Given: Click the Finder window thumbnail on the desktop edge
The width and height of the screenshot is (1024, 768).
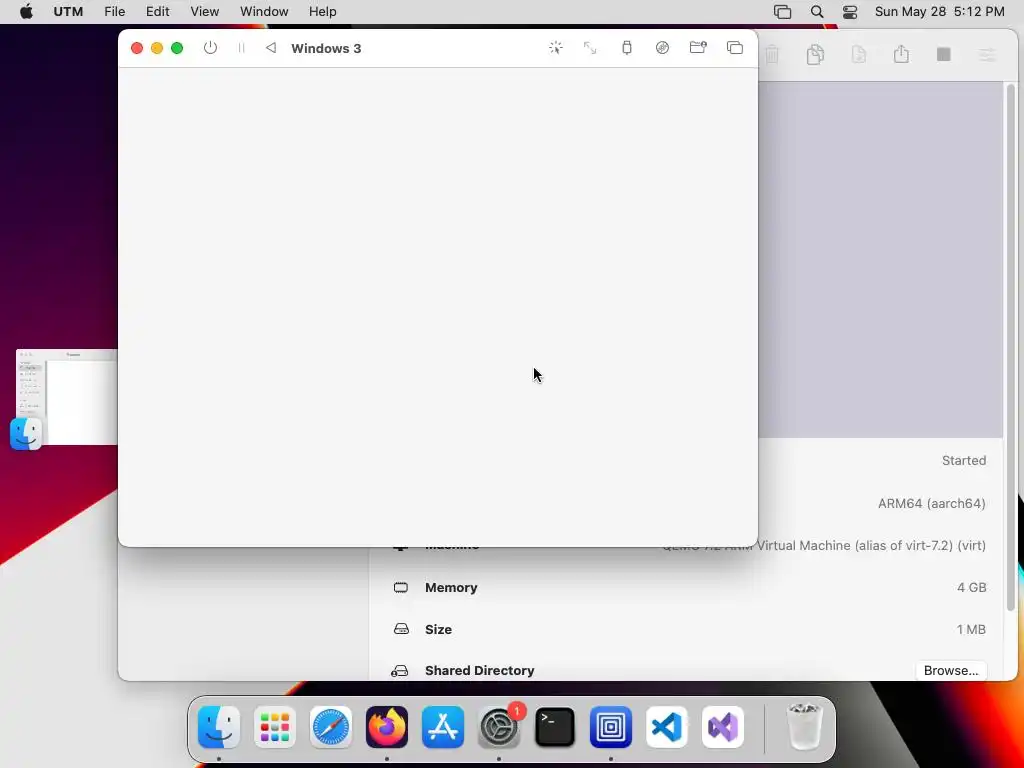Looking at the screenshot, I should pos(67,397).
